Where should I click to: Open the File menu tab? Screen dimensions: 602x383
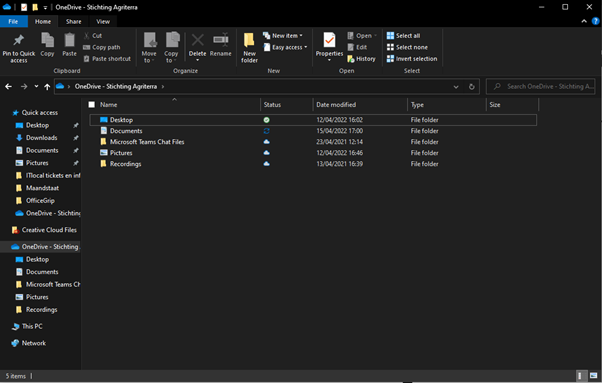point(13,21)
